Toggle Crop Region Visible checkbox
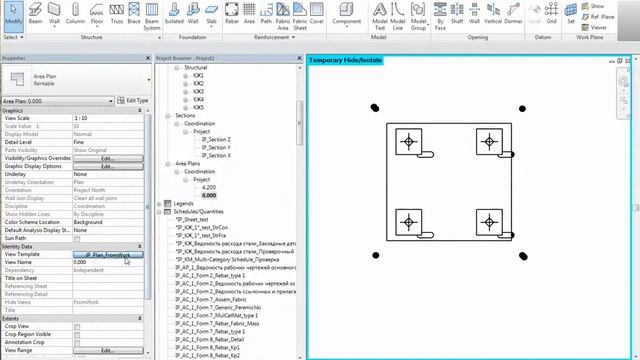 [x=77, y=335]
